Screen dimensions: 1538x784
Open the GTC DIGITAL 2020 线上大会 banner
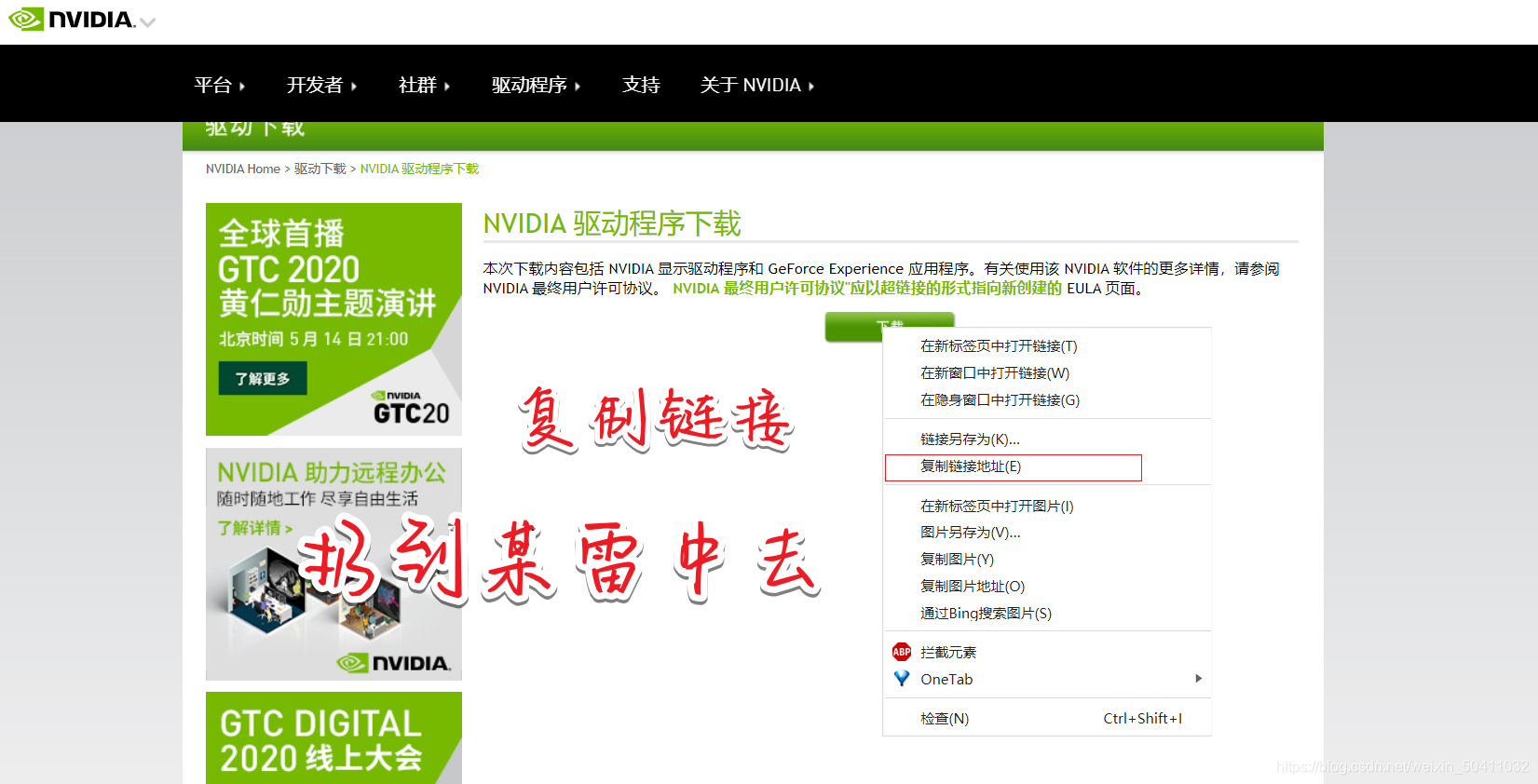point(333,737)
